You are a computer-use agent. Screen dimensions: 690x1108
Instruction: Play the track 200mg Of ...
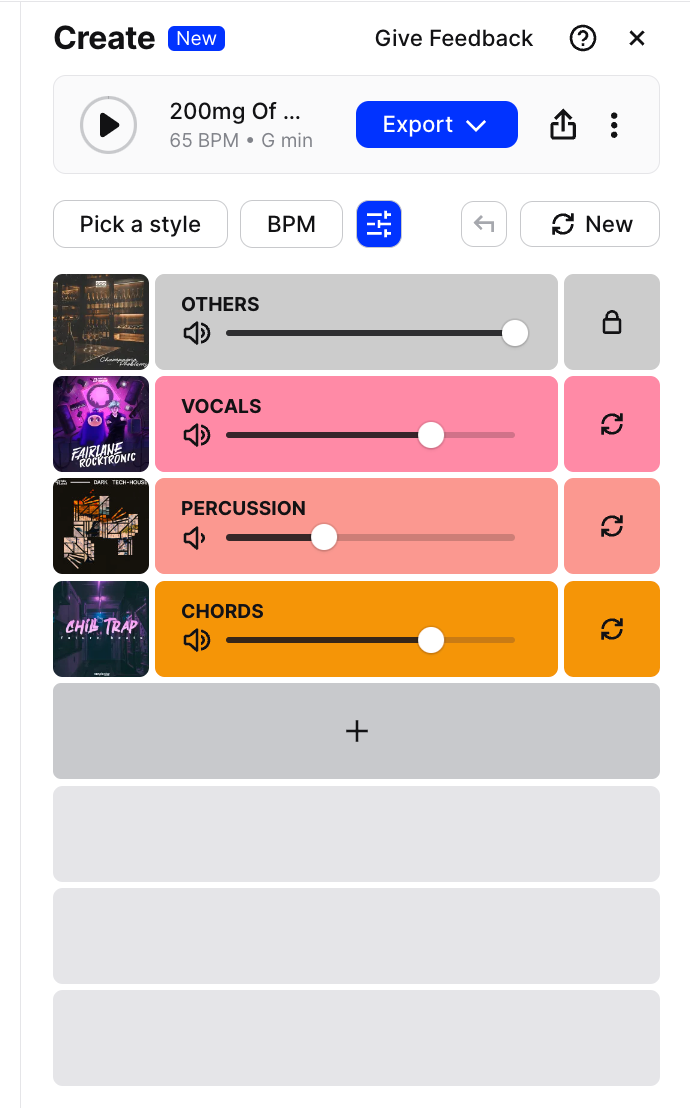108,124
